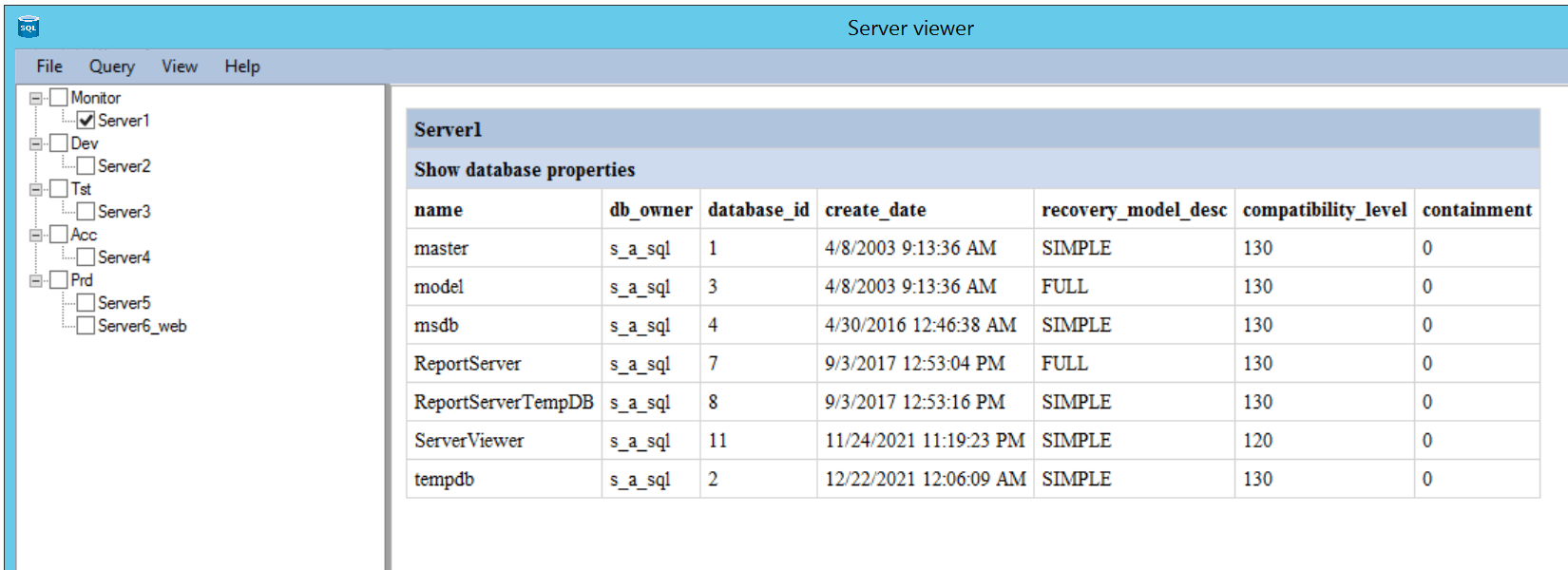This screenshot has width=1568, height=570.
Task: Collapse the Prd tree node
Action: (x=36, y=280)
